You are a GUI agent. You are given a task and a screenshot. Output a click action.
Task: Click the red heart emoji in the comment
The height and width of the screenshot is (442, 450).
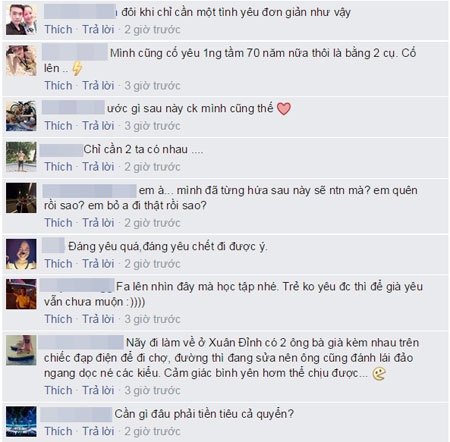point(284,109)
